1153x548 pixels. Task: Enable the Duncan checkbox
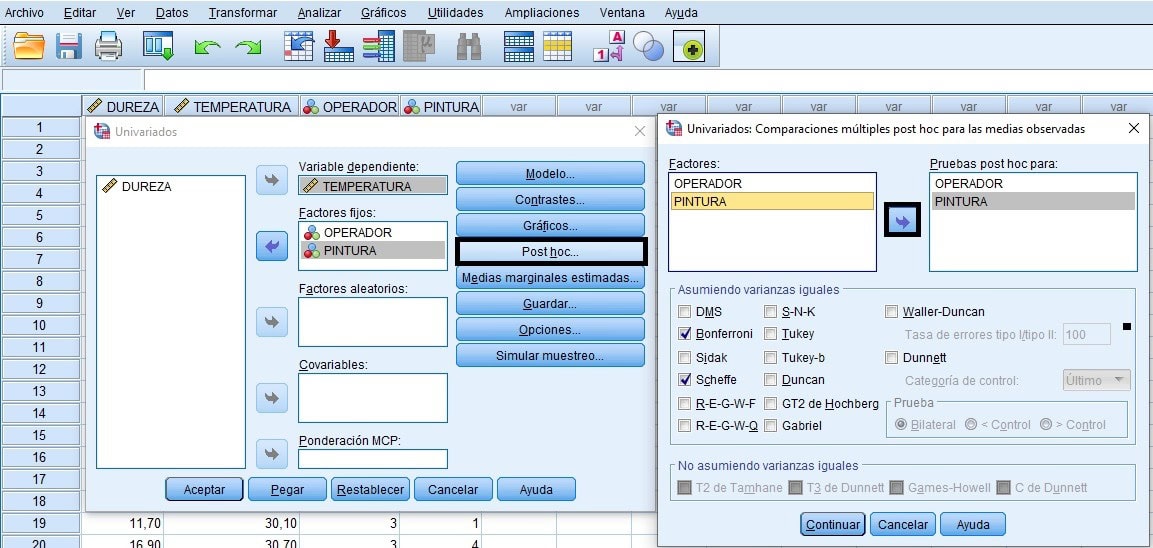[x=771, y=380]
